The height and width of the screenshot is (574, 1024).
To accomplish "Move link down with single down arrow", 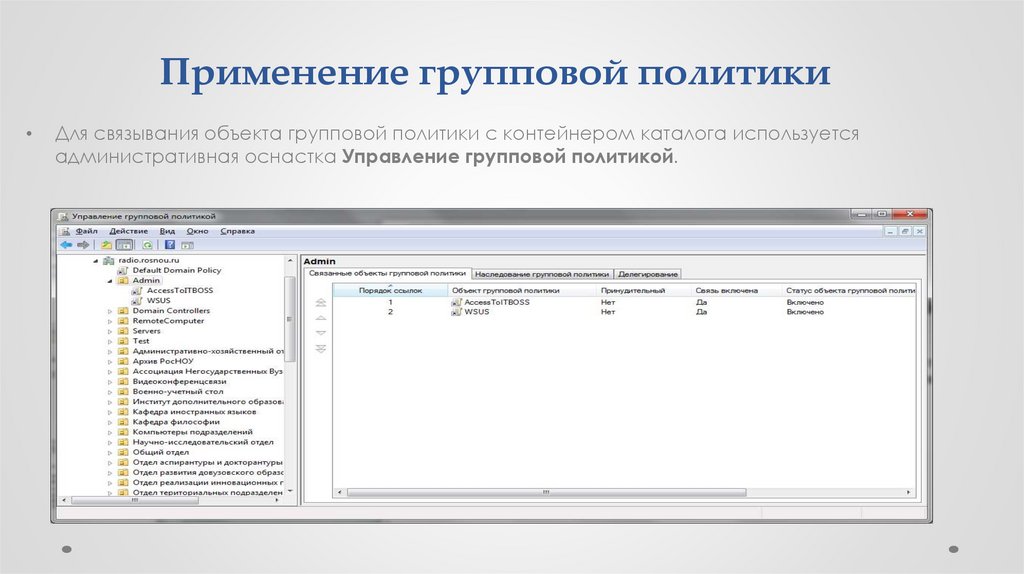I will tap(321, 333).
